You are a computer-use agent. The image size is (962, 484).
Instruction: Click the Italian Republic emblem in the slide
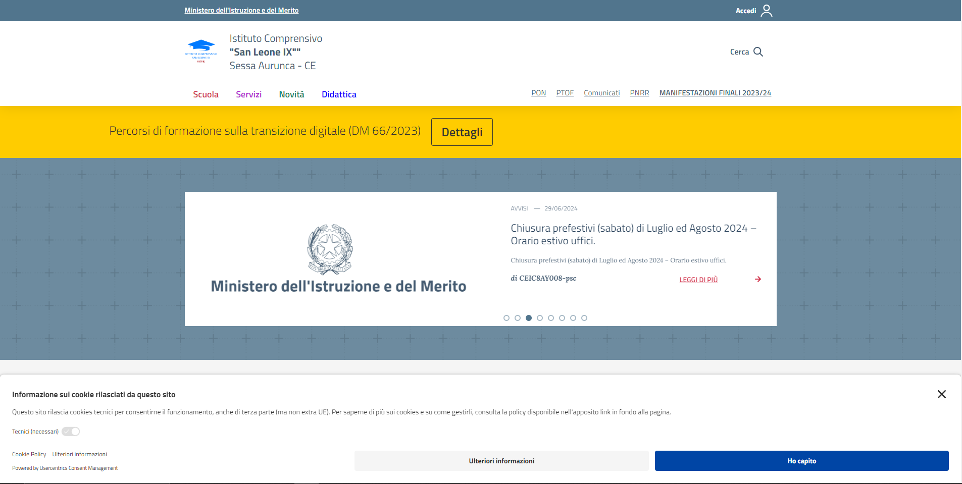pyautogui.click(x=330, y=248)
